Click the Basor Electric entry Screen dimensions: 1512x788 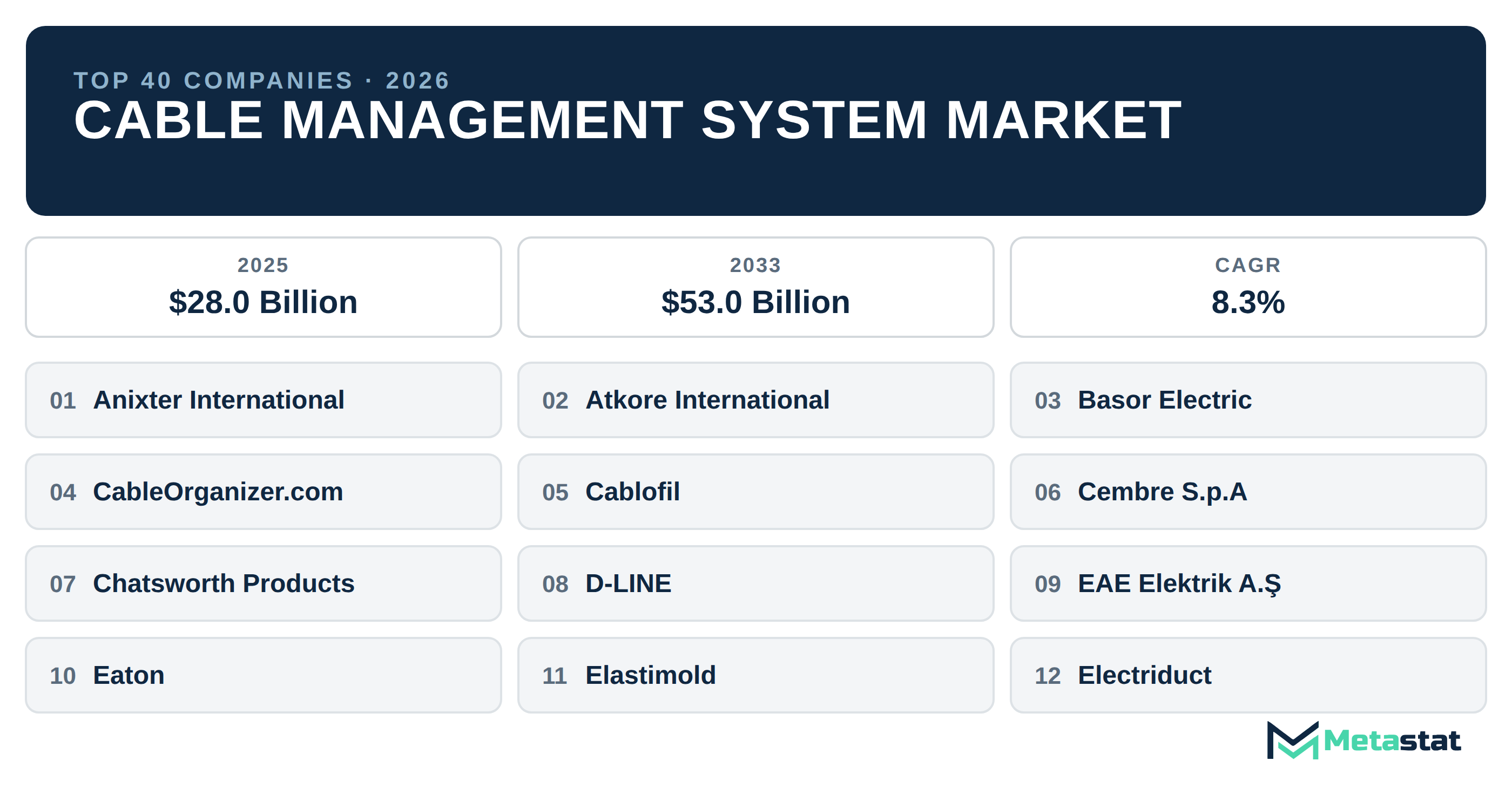(1248, 399)
